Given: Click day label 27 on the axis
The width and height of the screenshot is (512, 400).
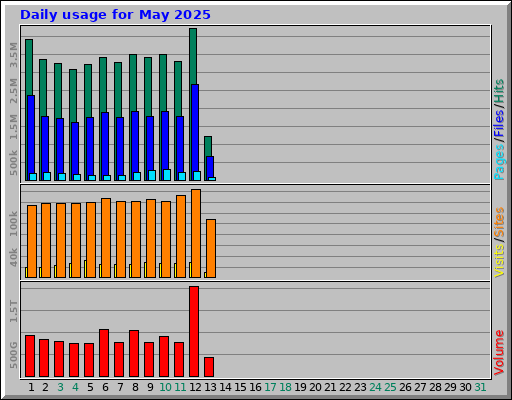Looking at the screenshot, I should coord(420,387).
